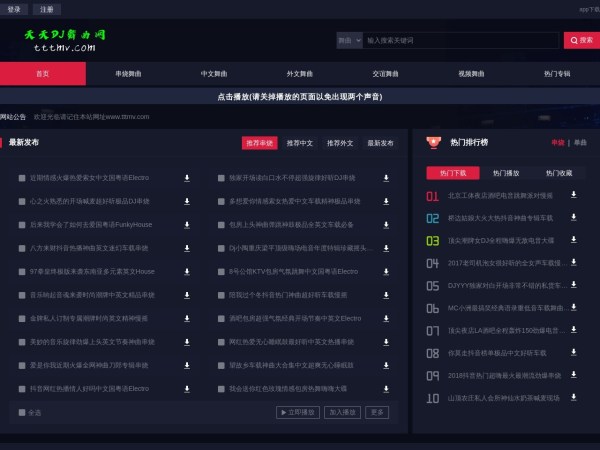Download the song ranked 01 in hot chart
Screen dimensions: 600x450
click(x=574, y=195)
